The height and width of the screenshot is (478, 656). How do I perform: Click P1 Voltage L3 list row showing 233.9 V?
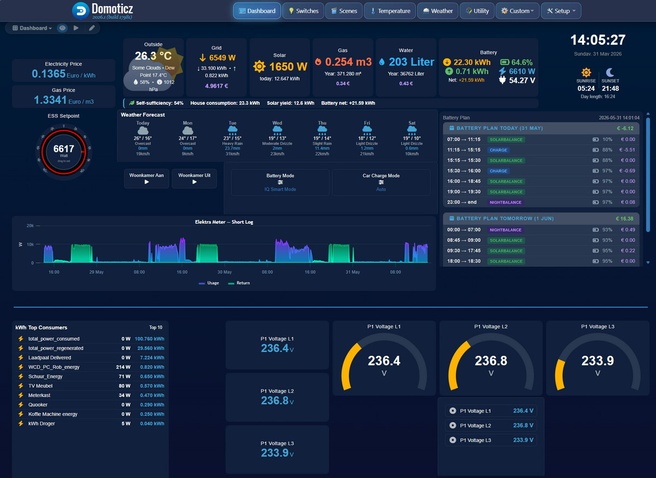(491, 440)
